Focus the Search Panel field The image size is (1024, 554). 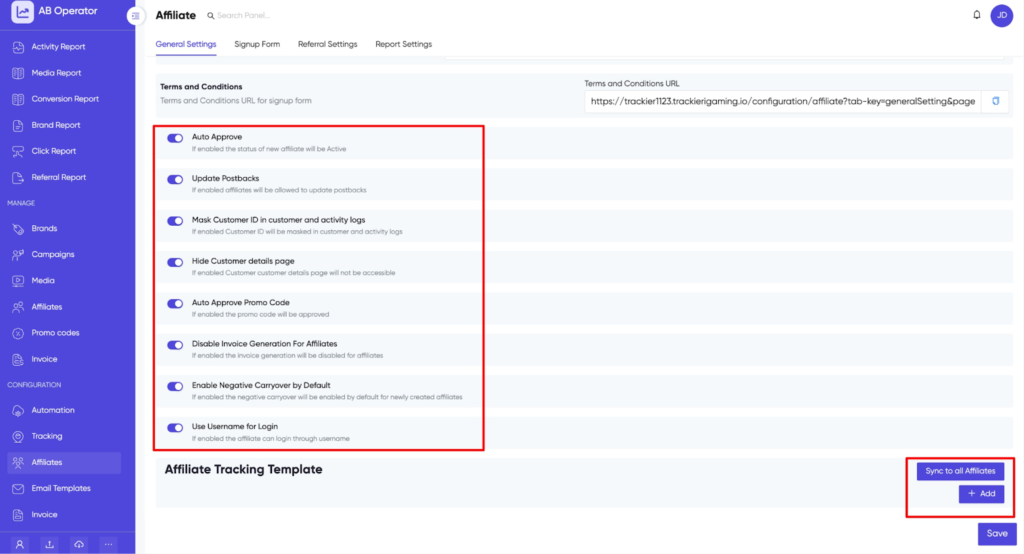tap(244, 16)
